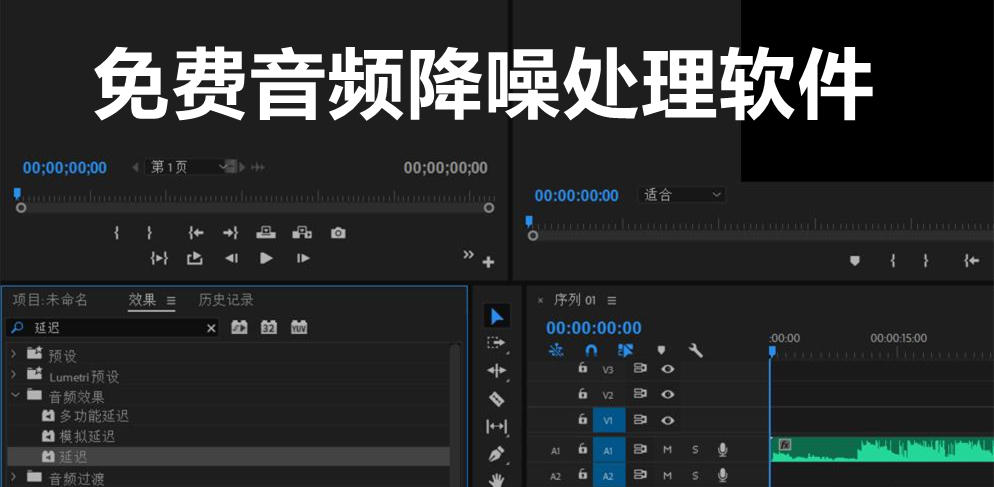Expand the 预设 folder
The image size is (994, 487).
(x=13, y=354)
